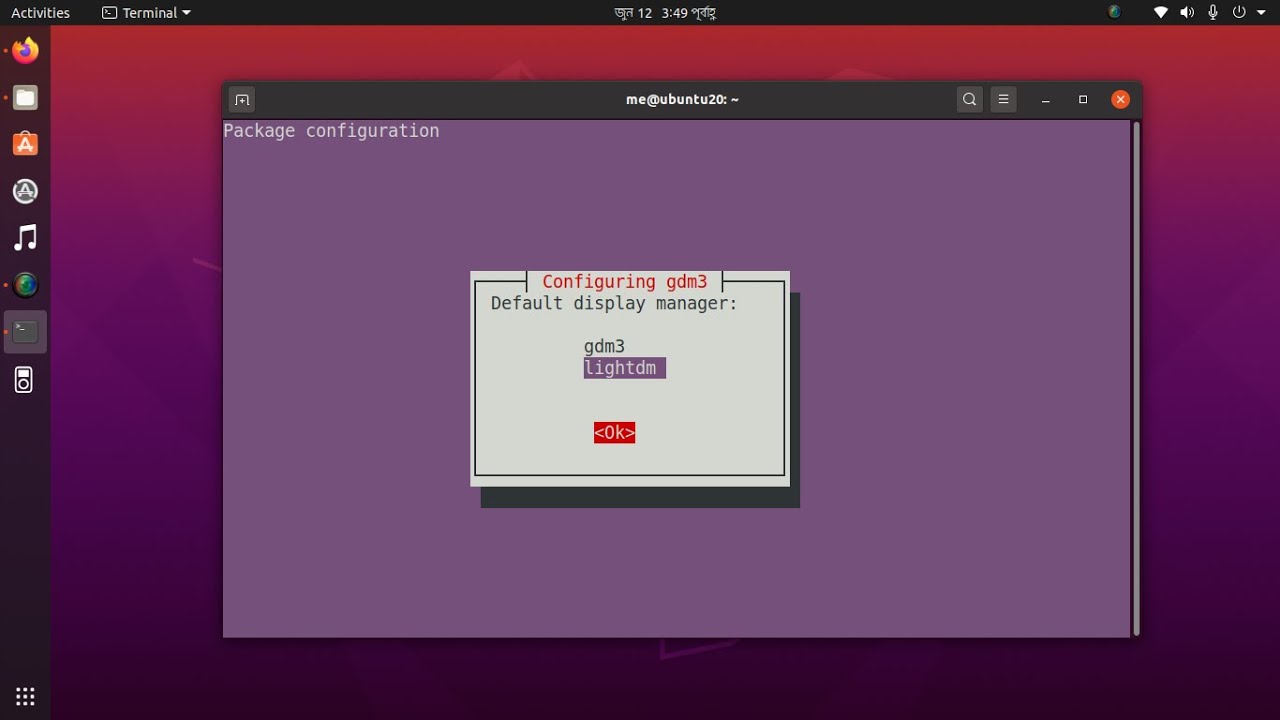Close the terminal window

tap(1120, 99)
